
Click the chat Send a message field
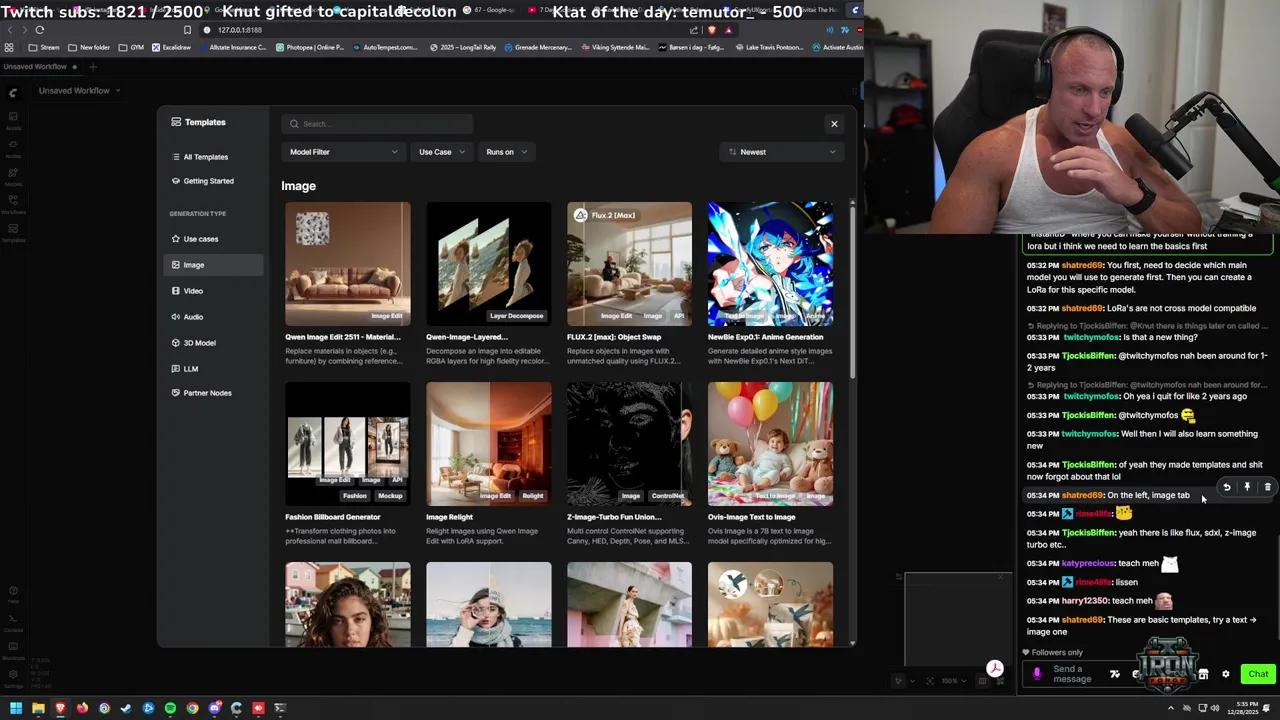1078,674
